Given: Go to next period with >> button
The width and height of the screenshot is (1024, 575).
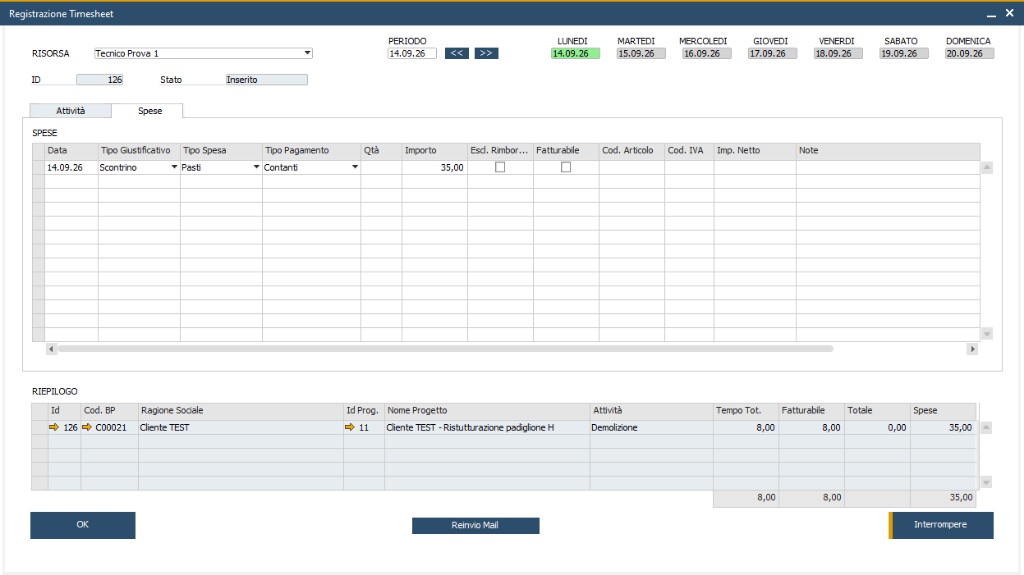Looking at the screenshot, I should pyautogui.click(x=486, y=54).
